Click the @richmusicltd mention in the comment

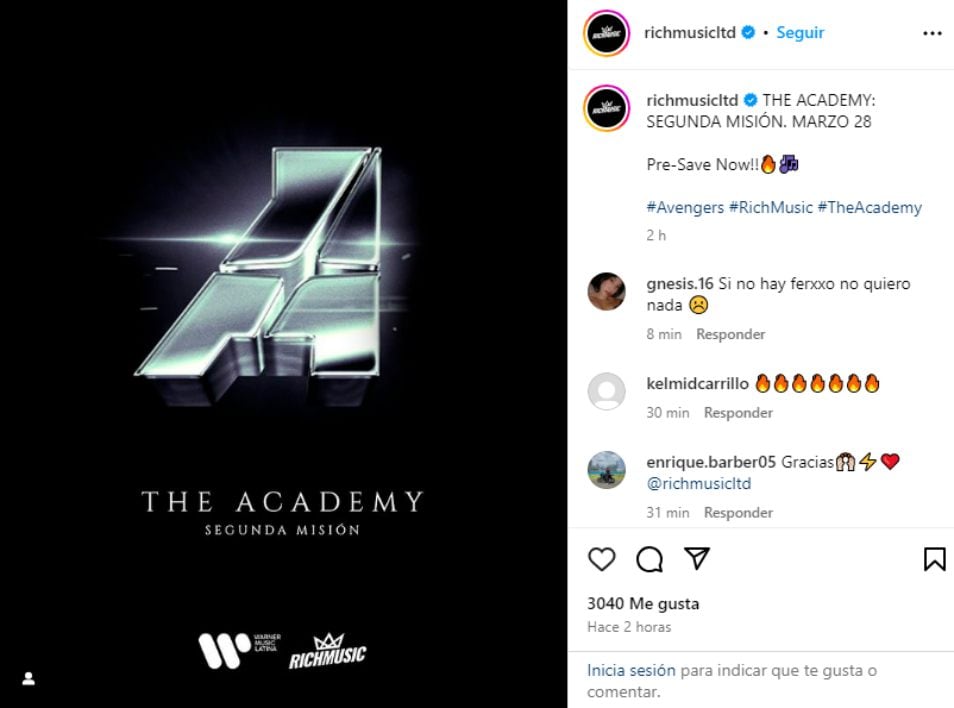(698, 484)
